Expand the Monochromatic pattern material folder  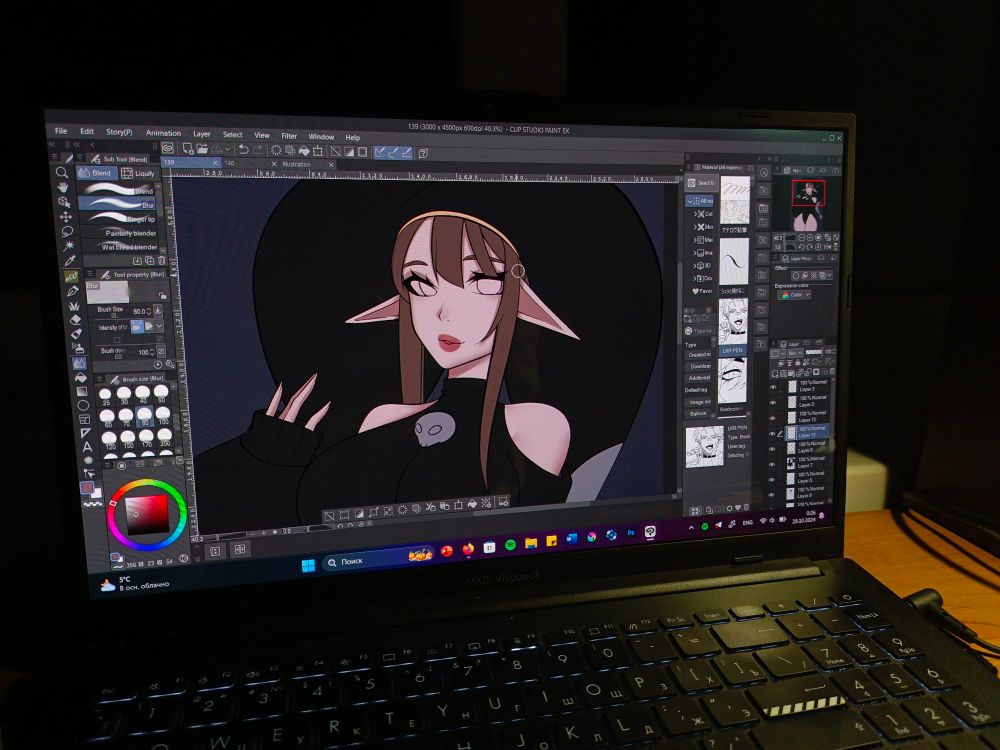[695, 226]
